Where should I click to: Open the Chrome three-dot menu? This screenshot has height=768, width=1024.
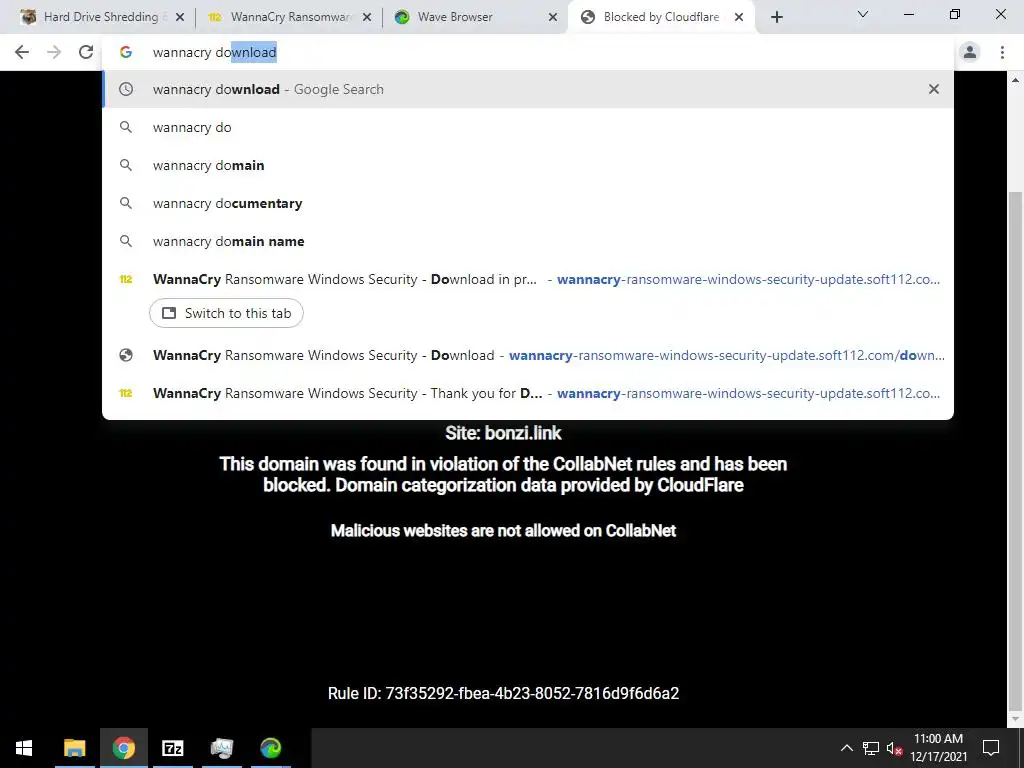point(1002,52)
